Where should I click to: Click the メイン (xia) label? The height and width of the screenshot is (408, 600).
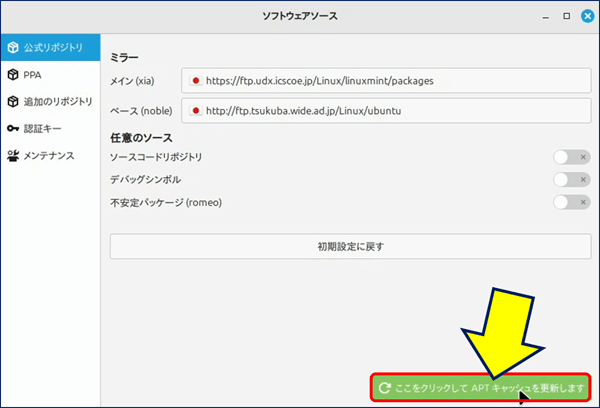click(132, 81)
